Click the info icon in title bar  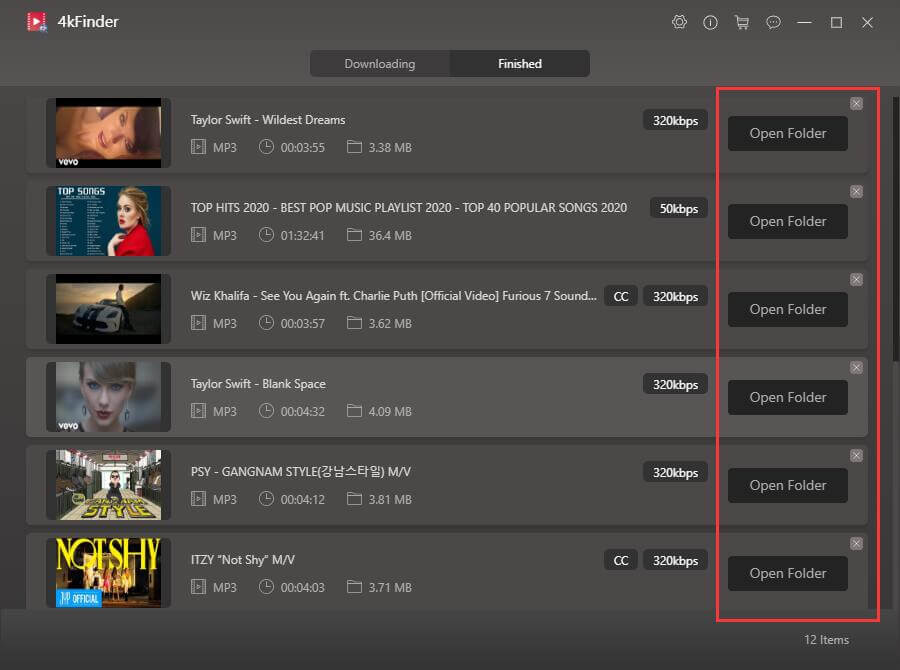[711, 22]
